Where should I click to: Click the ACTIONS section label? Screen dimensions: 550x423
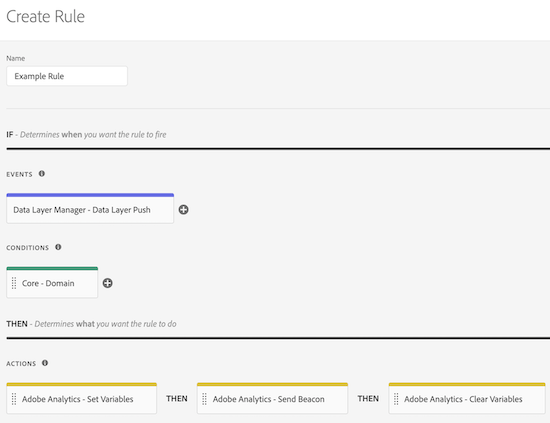[21, 364]
